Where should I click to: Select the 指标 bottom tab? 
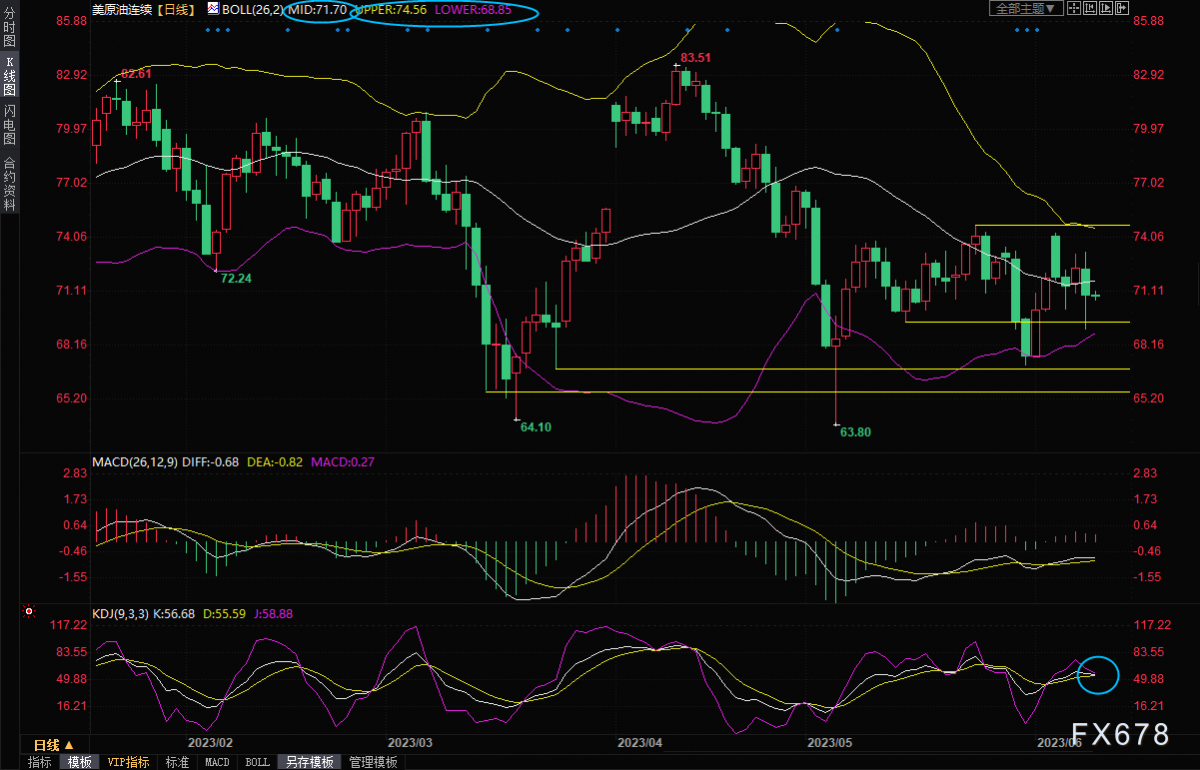coord(40,762)
